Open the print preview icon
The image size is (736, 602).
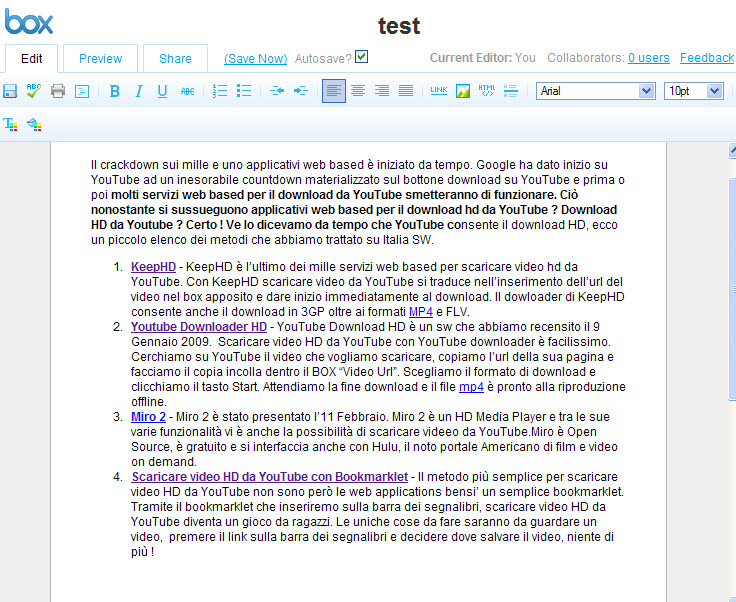(82, 91)
